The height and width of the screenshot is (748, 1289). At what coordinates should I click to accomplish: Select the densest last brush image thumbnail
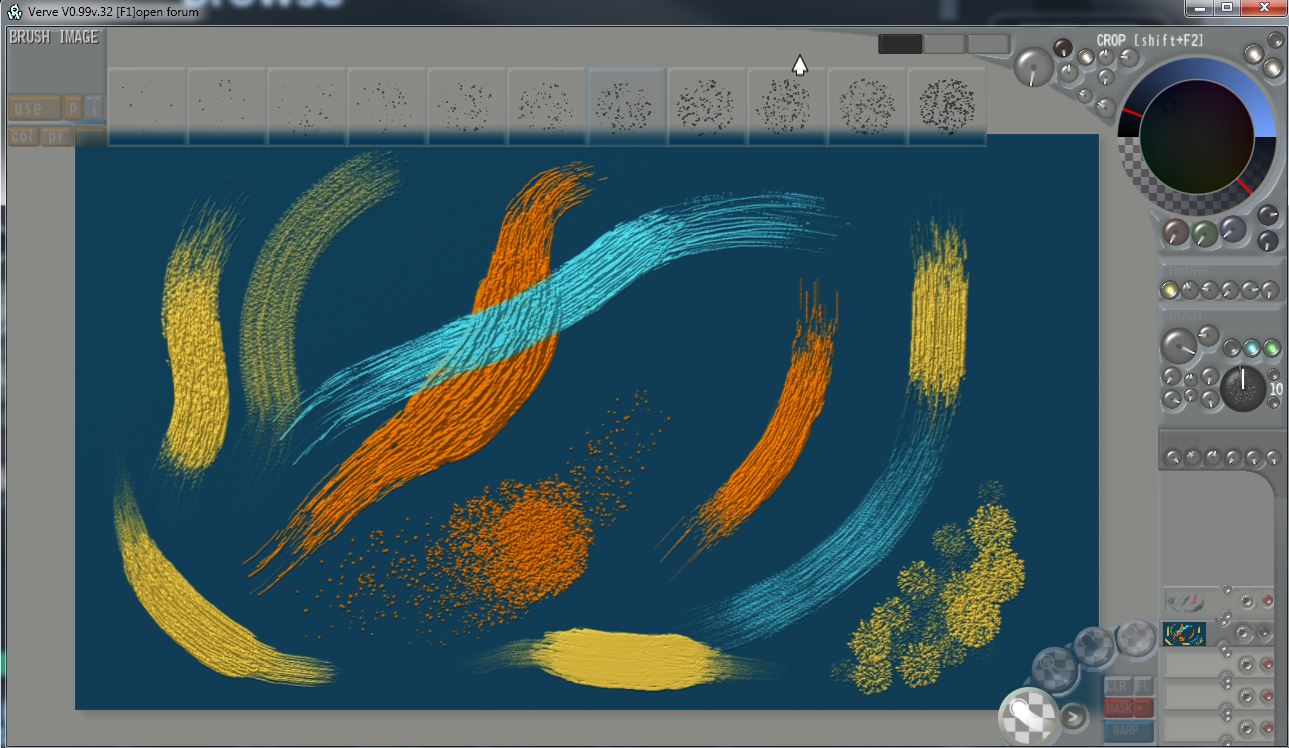[946, 106]
